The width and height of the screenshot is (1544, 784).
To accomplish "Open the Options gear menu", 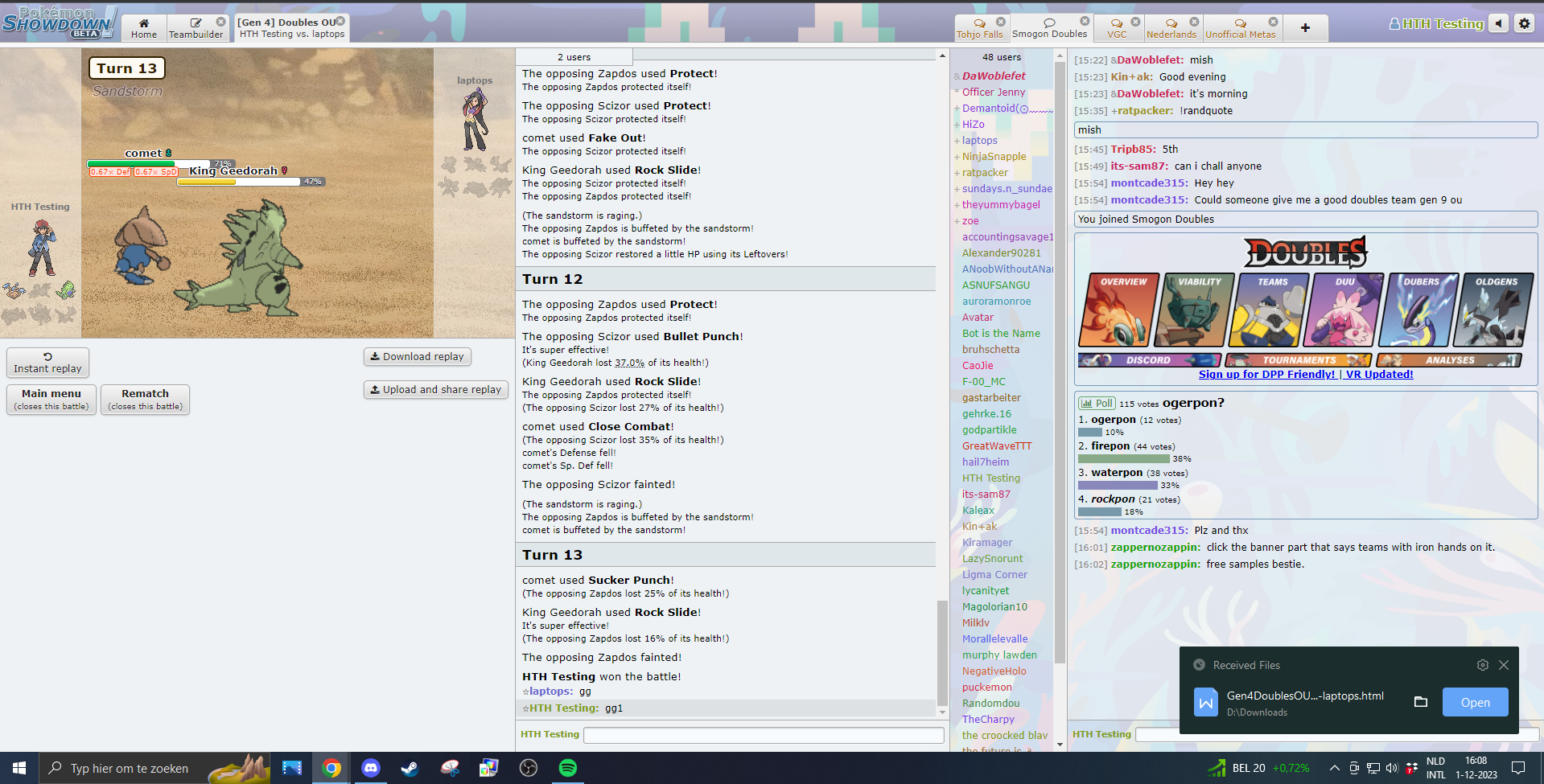I will (x=1524, y=23).
